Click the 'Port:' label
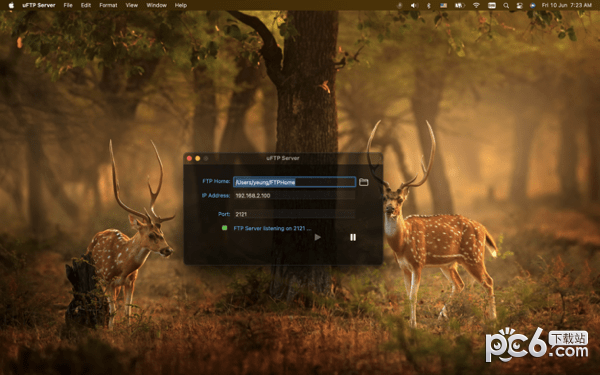The image size is (600, 375). pos(224,214)
